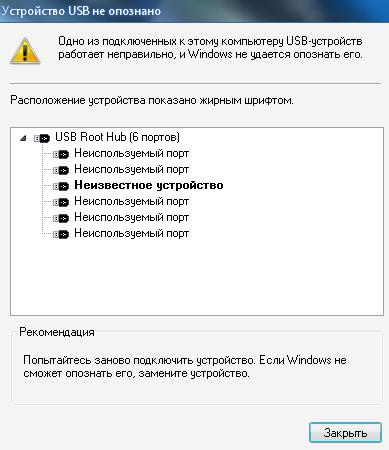This screenshot has width=389, height=450.
Task: Click the last unused port USB icon
Action: tap(61, 234)
